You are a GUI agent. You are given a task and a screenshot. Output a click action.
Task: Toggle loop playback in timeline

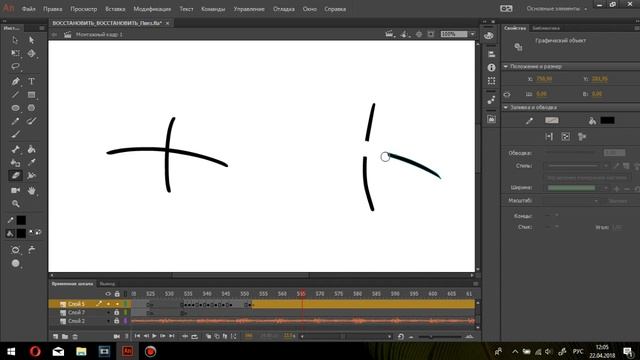click(195, 336)
